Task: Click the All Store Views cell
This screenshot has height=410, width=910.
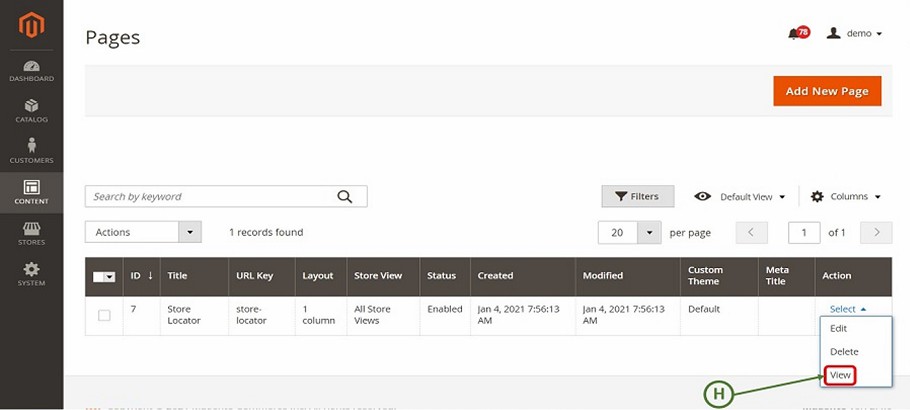Action: click(x=383, y=315)
